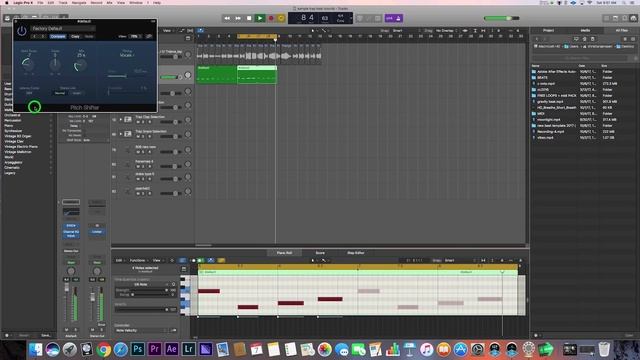Open the Factory Default preset menu
The height and width of the screenshot is (360, 640).
[x=63, y=29]
